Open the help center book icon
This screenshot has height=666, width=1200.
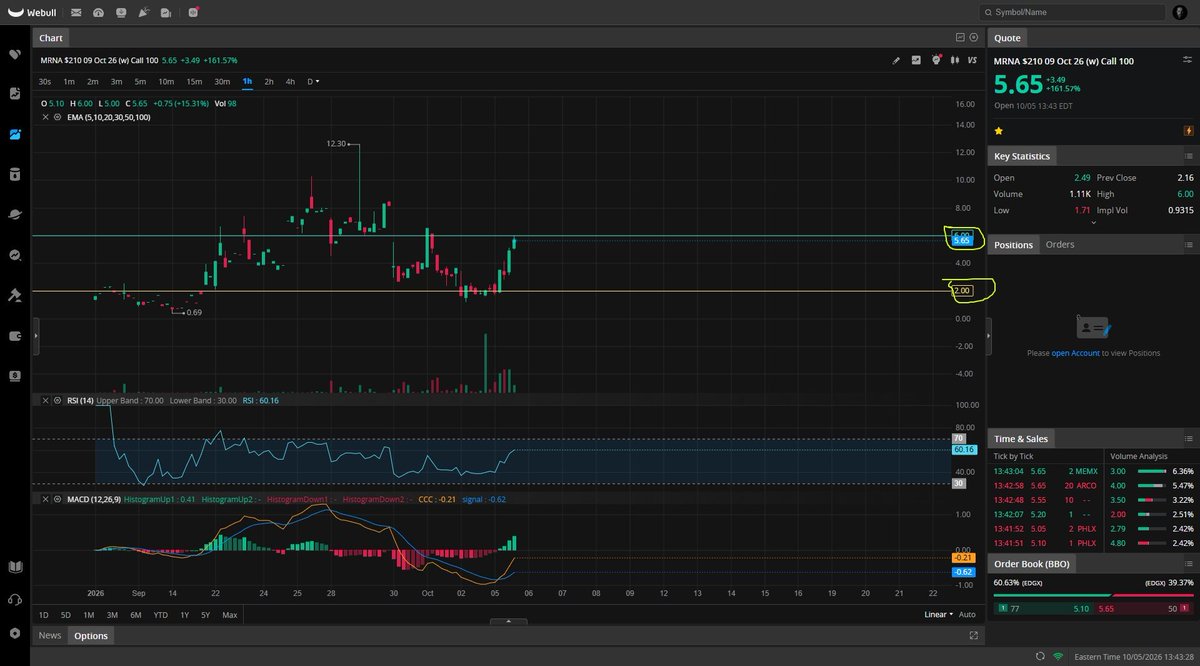click(15, 567)
